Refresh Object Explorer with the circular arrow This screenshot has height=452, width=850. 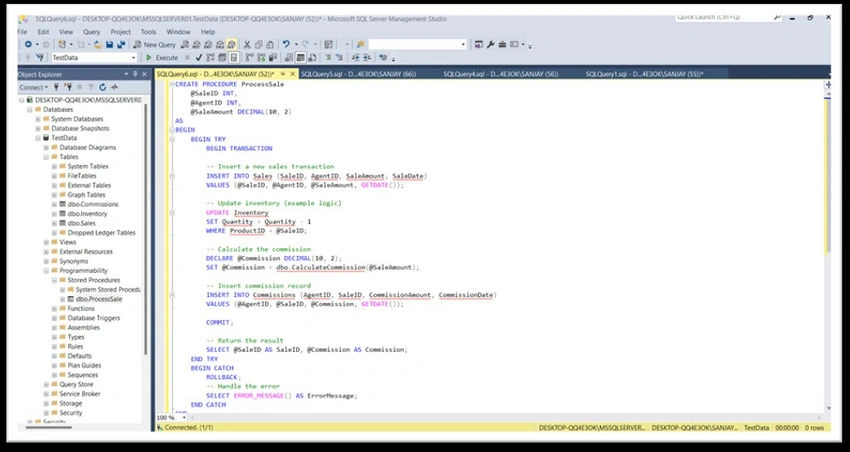102,87
